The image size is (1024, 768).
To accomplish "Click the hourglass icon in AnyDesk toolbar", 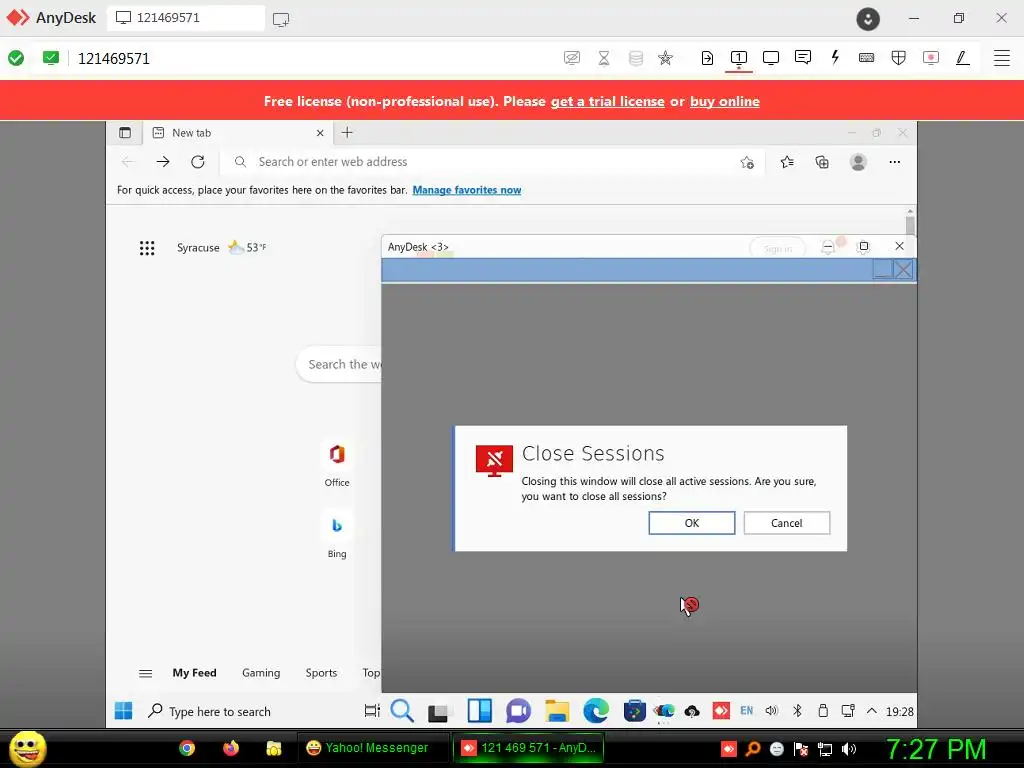I will click(x=604, y=58).
